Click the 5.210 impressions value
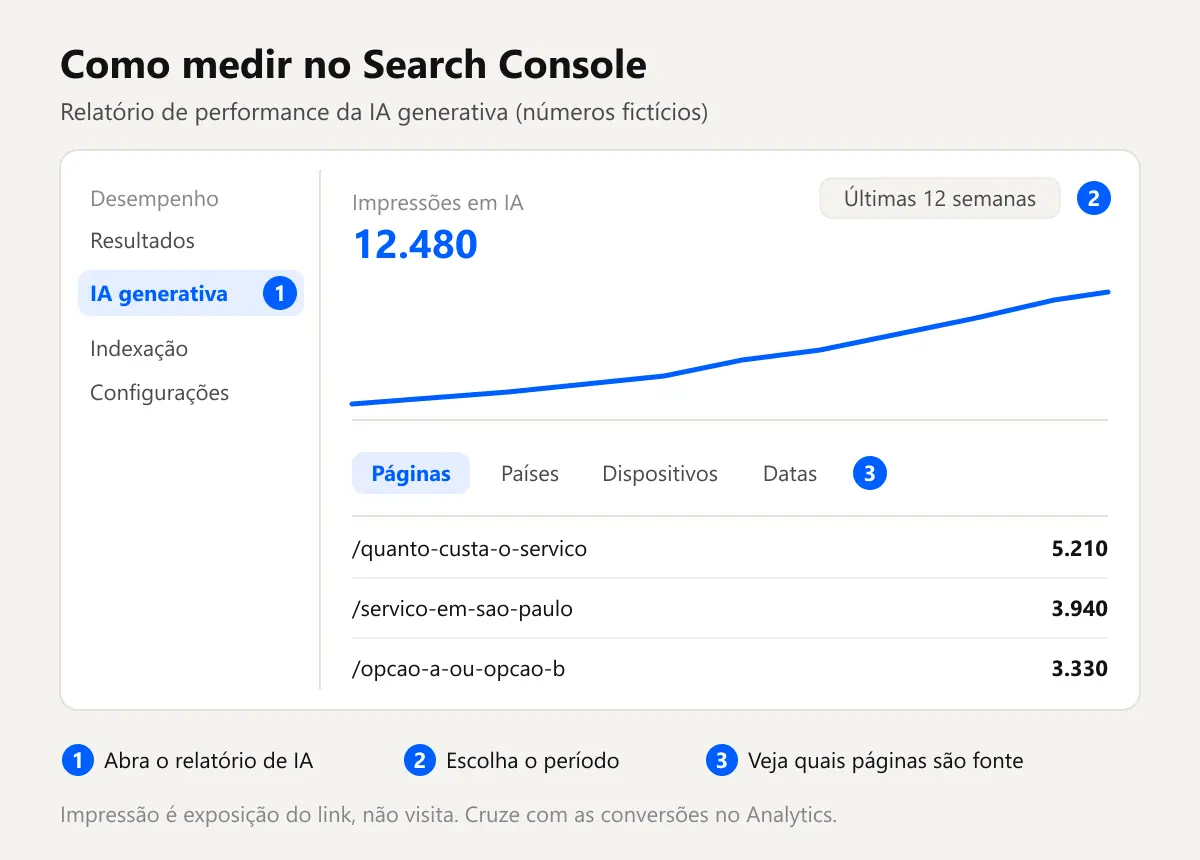This screenshot has width=1200, height=860. pos(1079,548)
